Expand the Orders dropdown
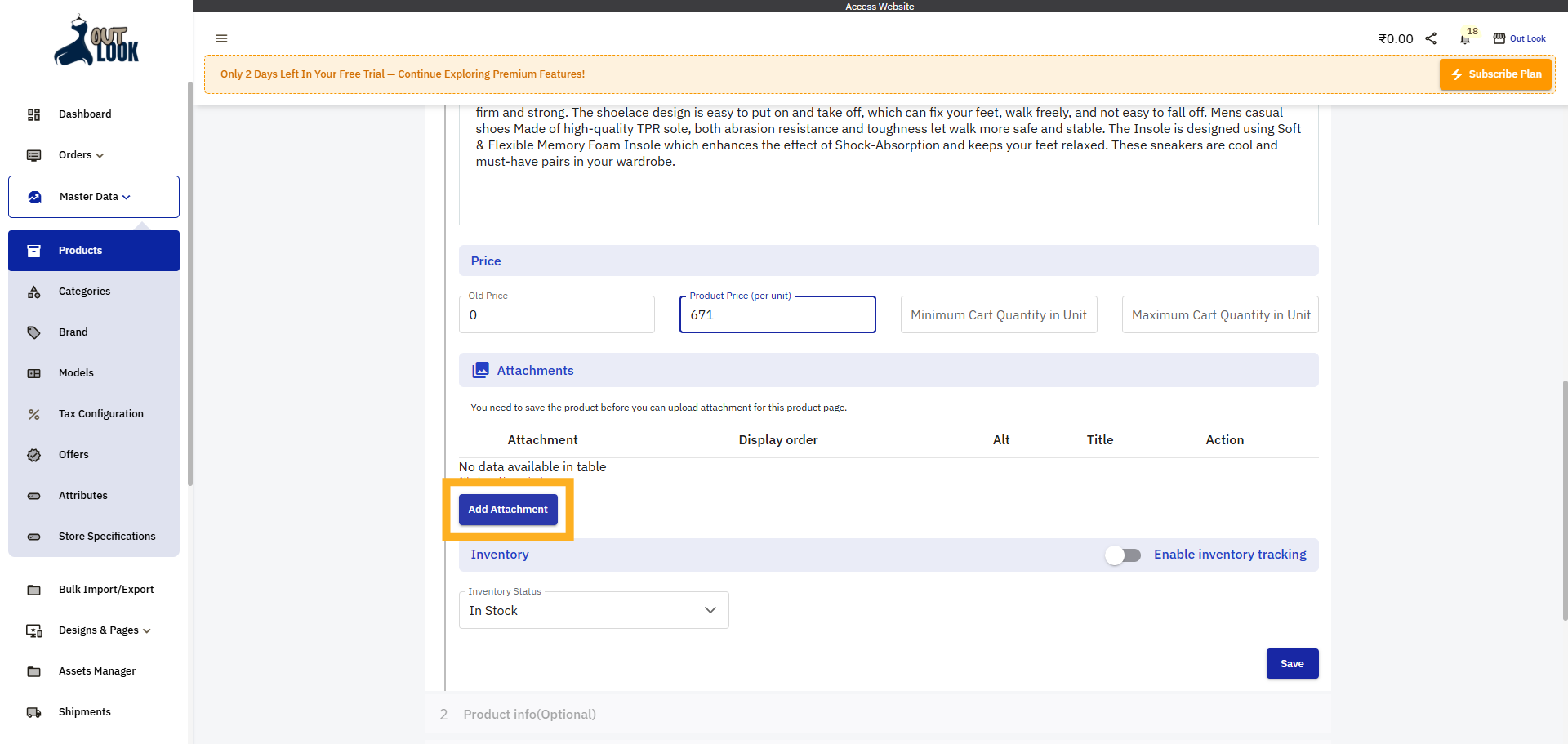Viewport: 1568px width, 744px height. click(x=79, y=155)
